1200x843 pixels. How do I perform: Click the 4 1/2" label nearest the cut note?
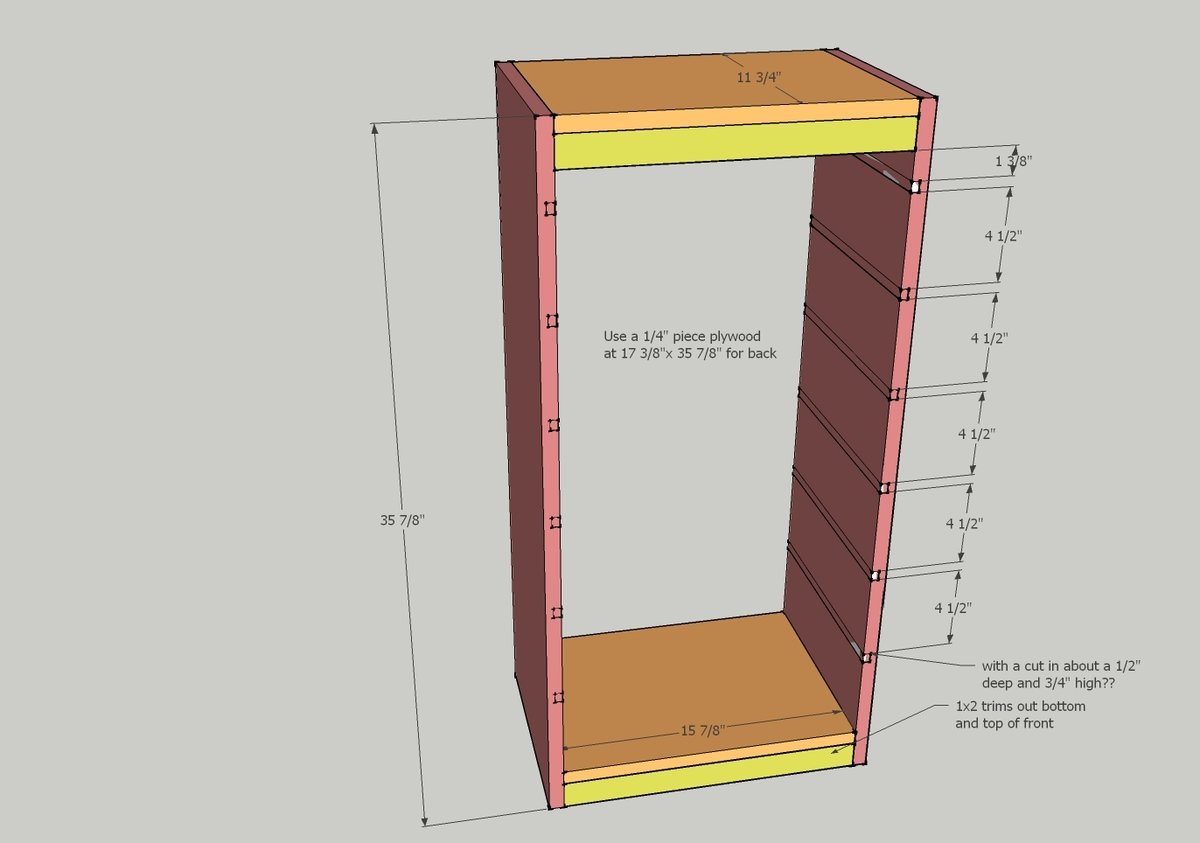(x=952, y=607)
